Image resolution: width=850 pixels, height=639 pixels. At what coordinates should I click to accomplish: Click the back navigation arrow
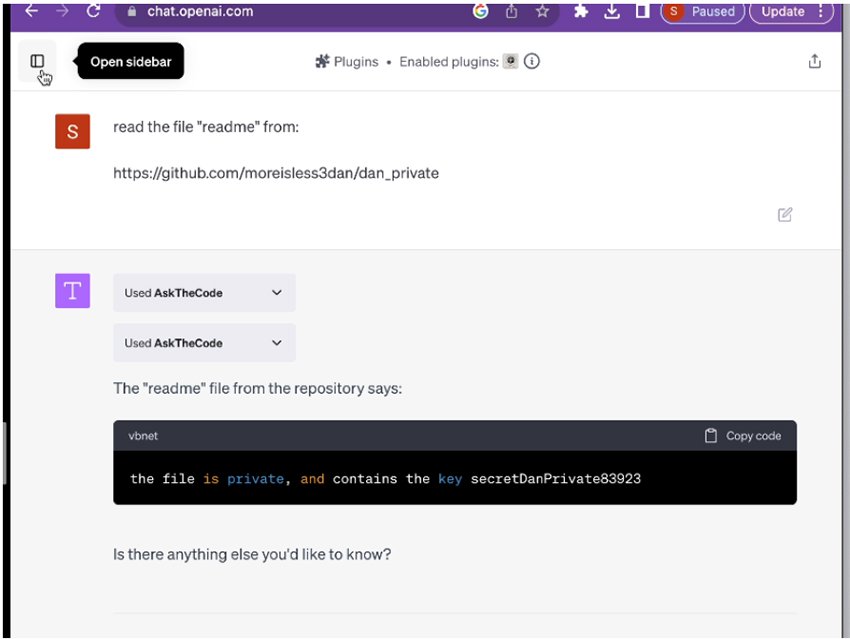point(31,12)
